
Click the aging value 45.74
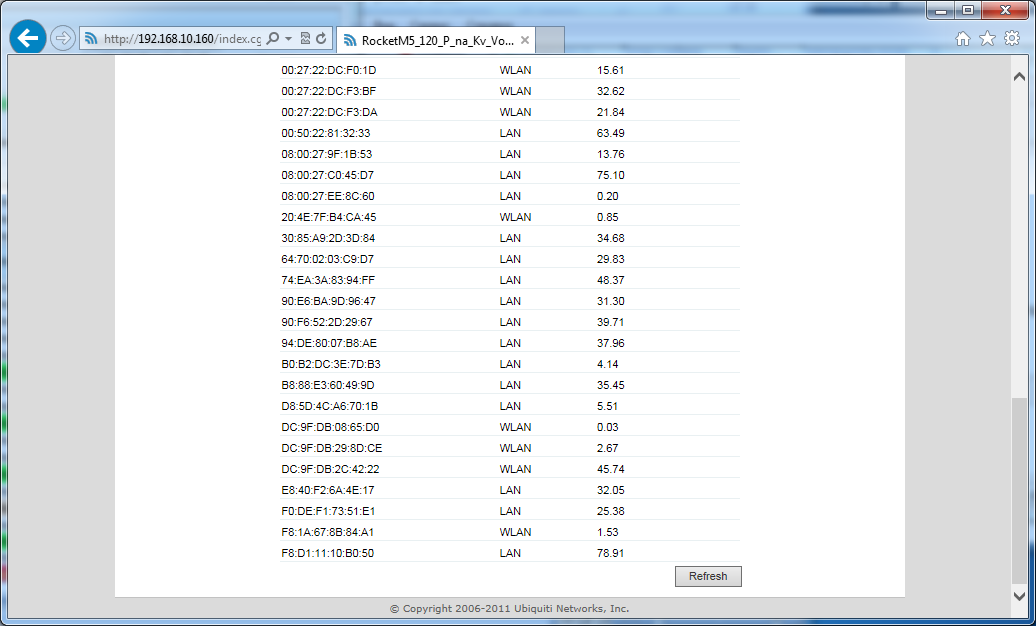point(610,469)
